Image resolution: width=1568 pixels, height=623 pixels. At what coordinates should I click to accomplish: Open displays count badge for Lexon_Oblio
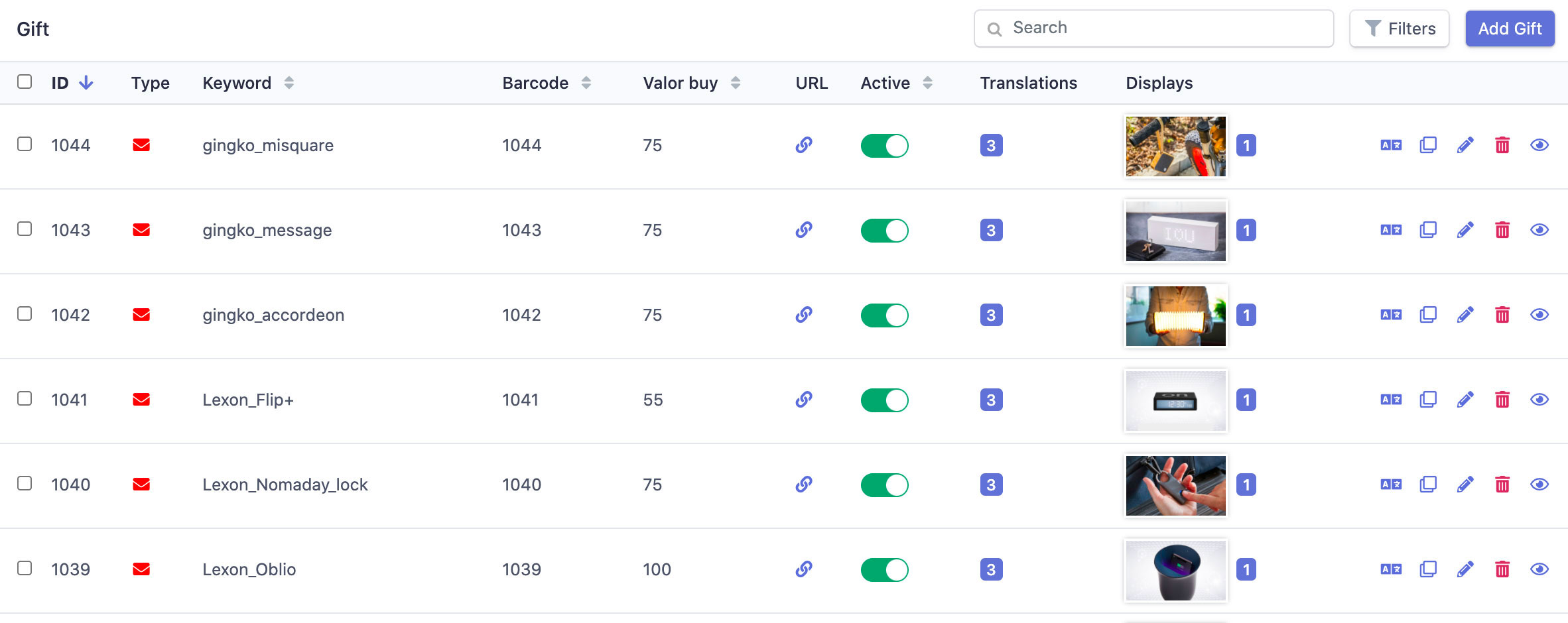point(1246,569)
